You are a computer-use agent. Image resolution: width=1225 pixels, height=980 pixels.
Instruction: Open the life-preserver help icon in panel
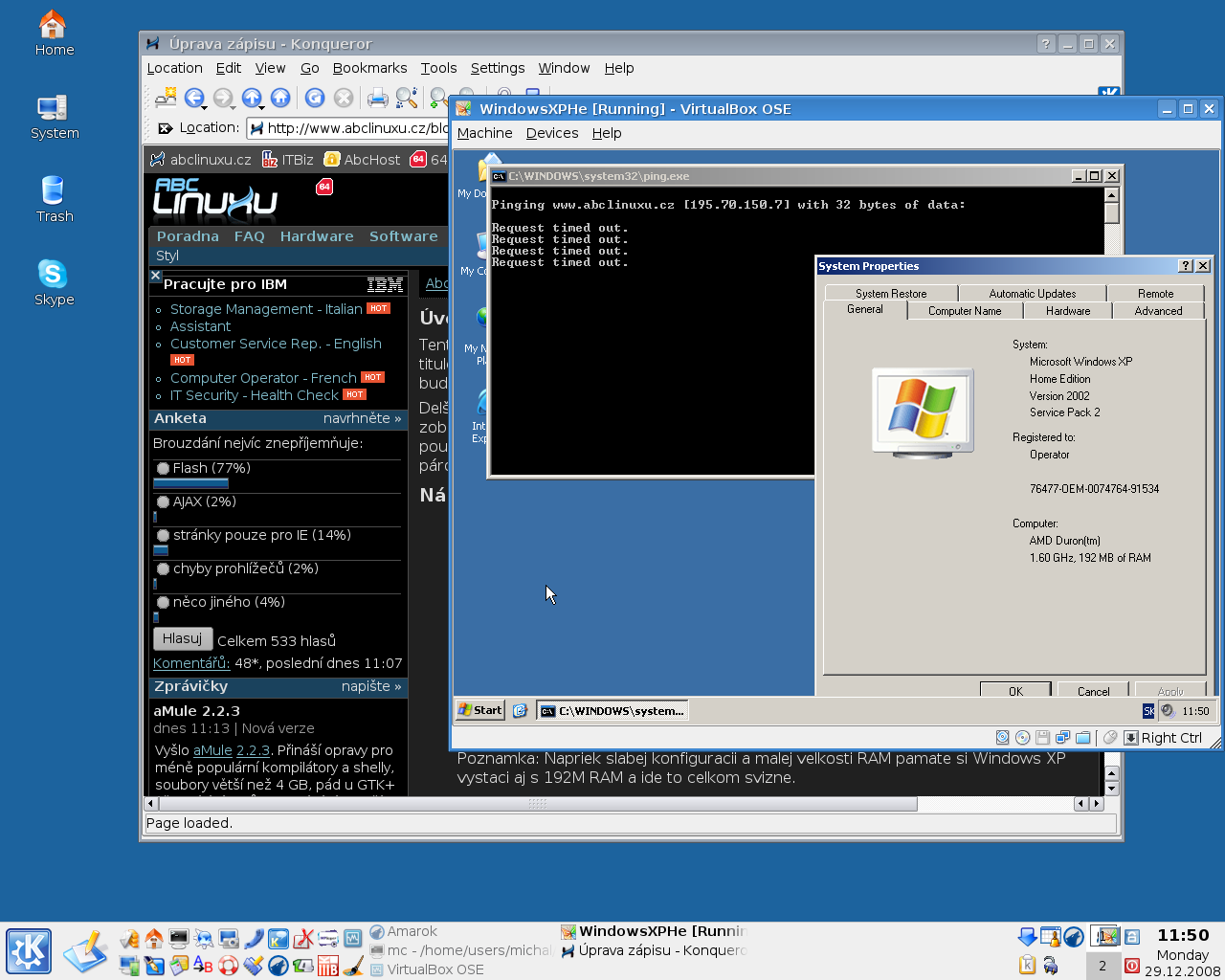pyautogui.click(x=229, y=965)
